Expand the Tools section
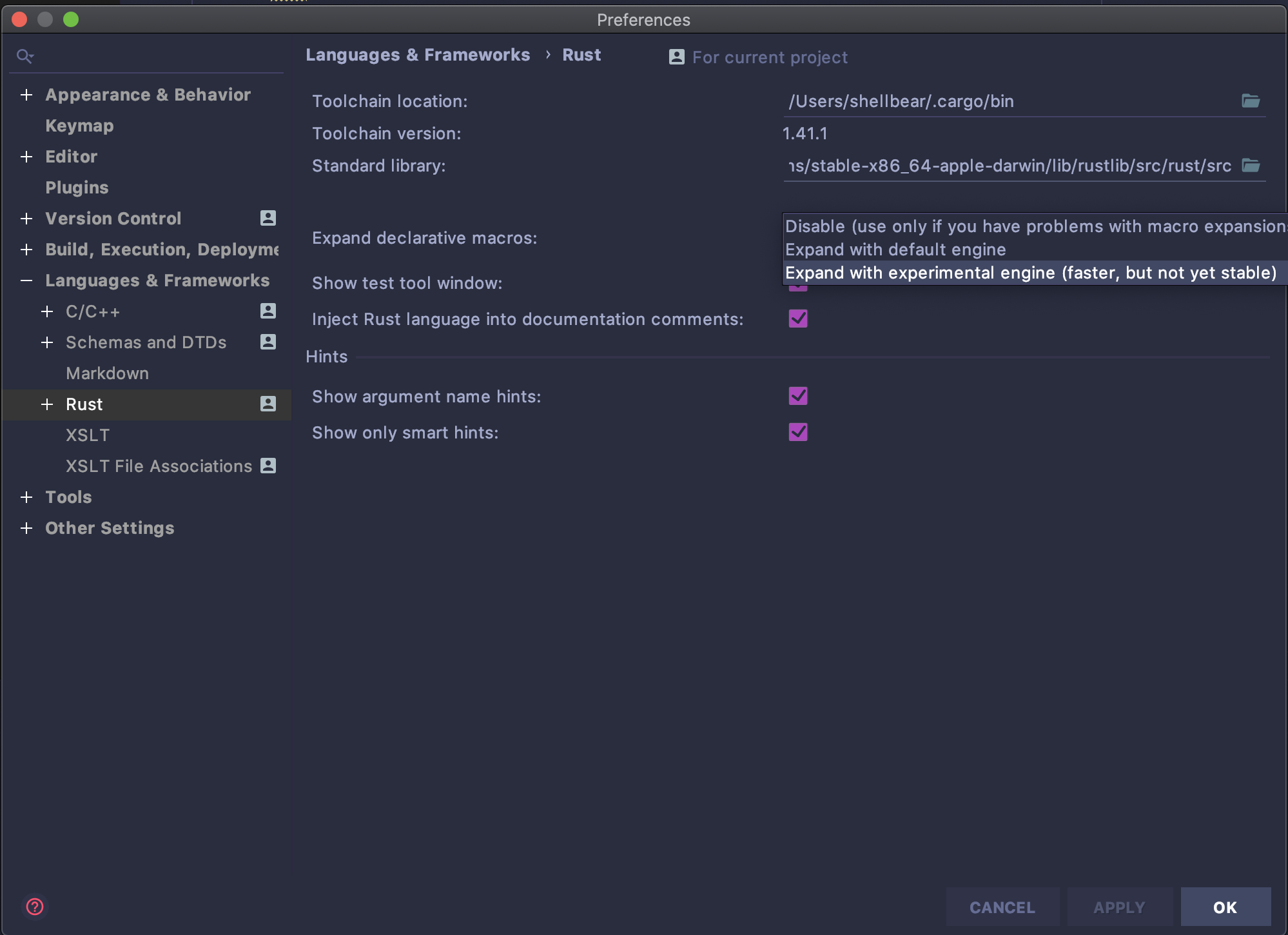Viewport: 1288px width, 935px height. point(26,497)
